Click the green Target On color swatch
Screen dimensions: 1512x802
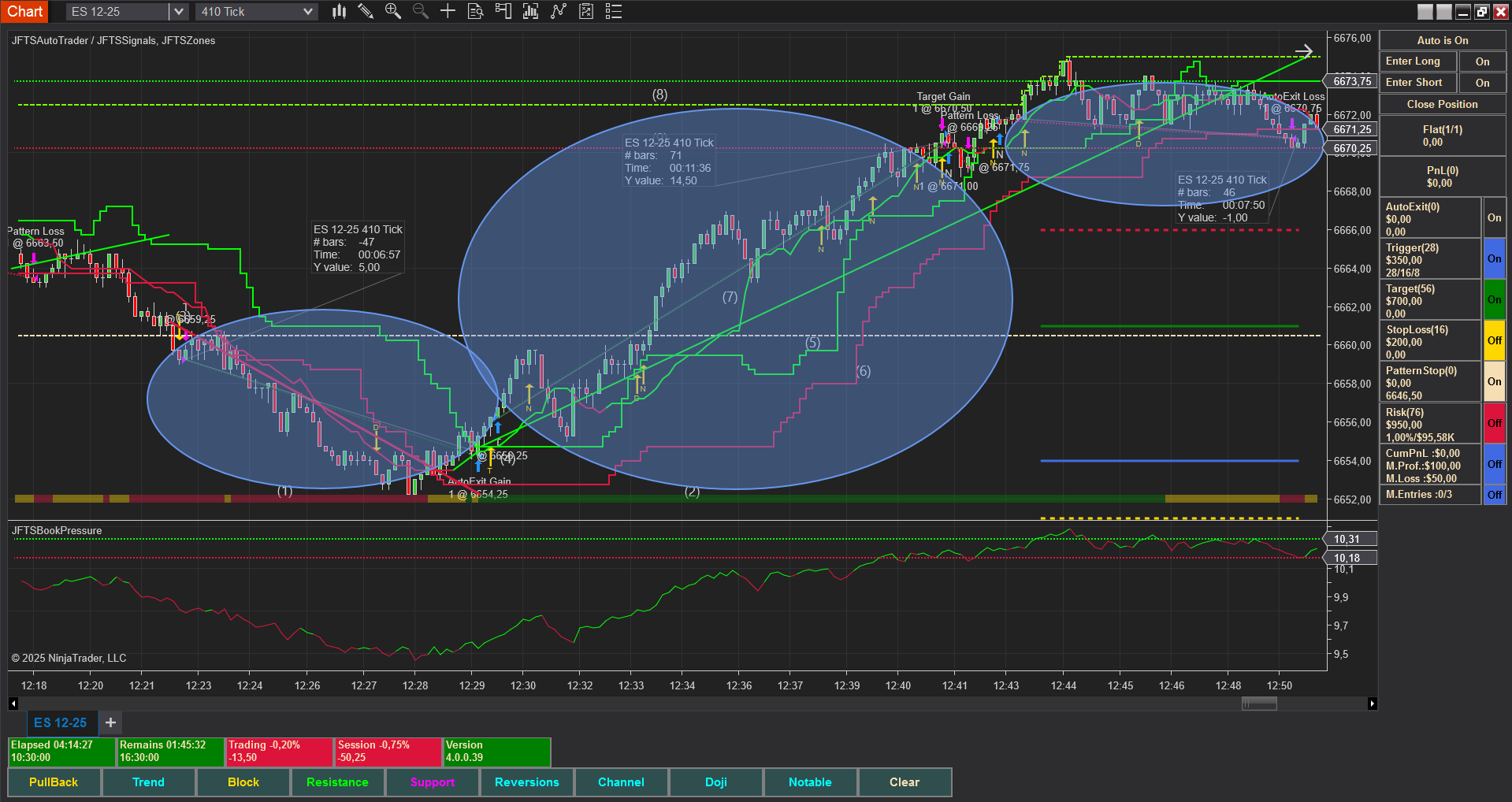tap(1494, 300)
